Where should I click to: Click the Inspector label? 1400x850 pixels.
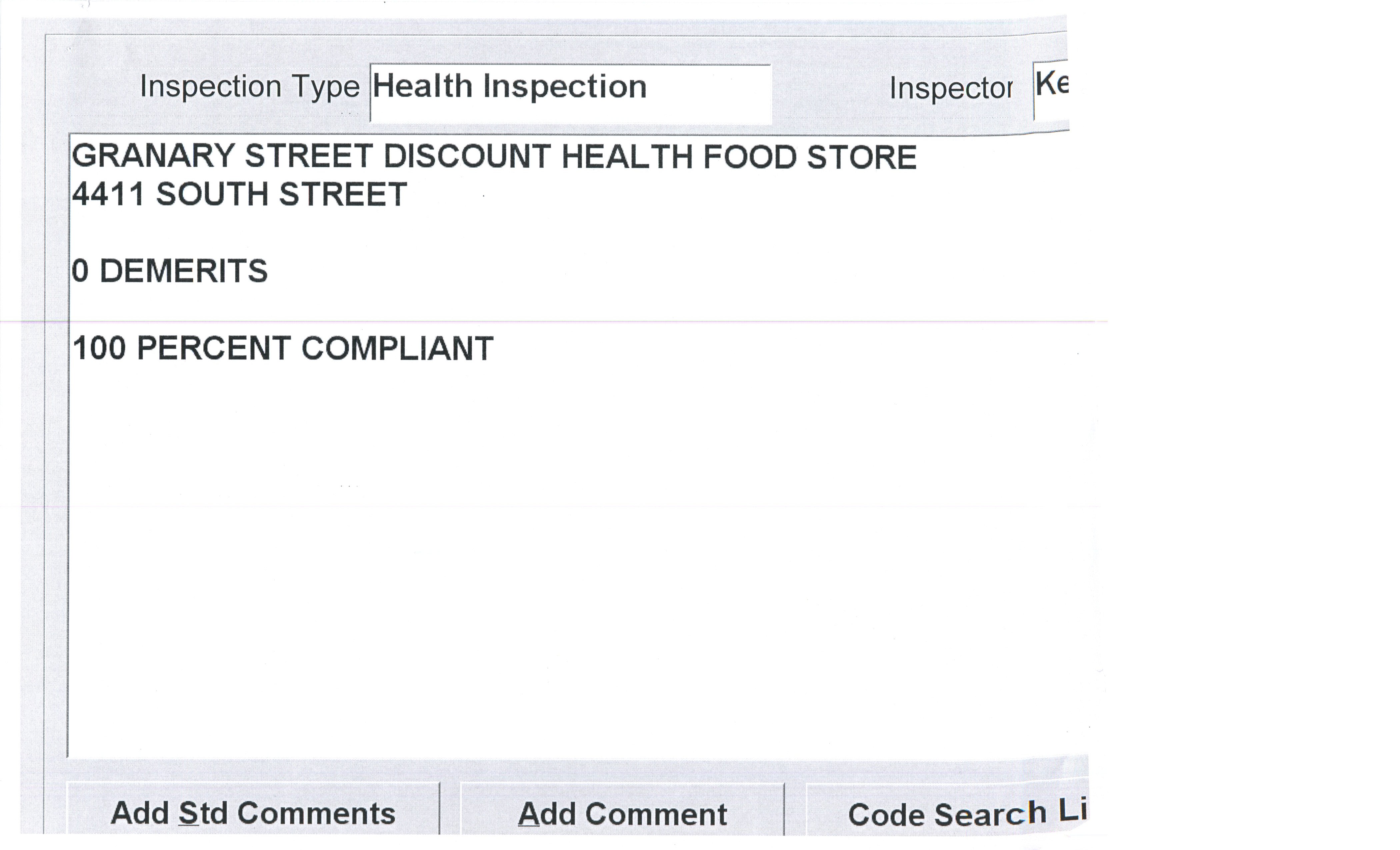click(951, 89)
